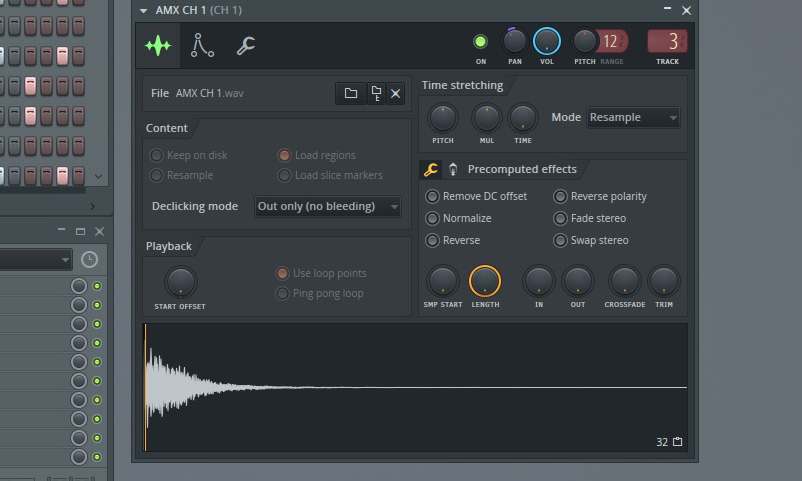
Task: Open file explorer tree icon next to folder
Action: tap(376, 93)
